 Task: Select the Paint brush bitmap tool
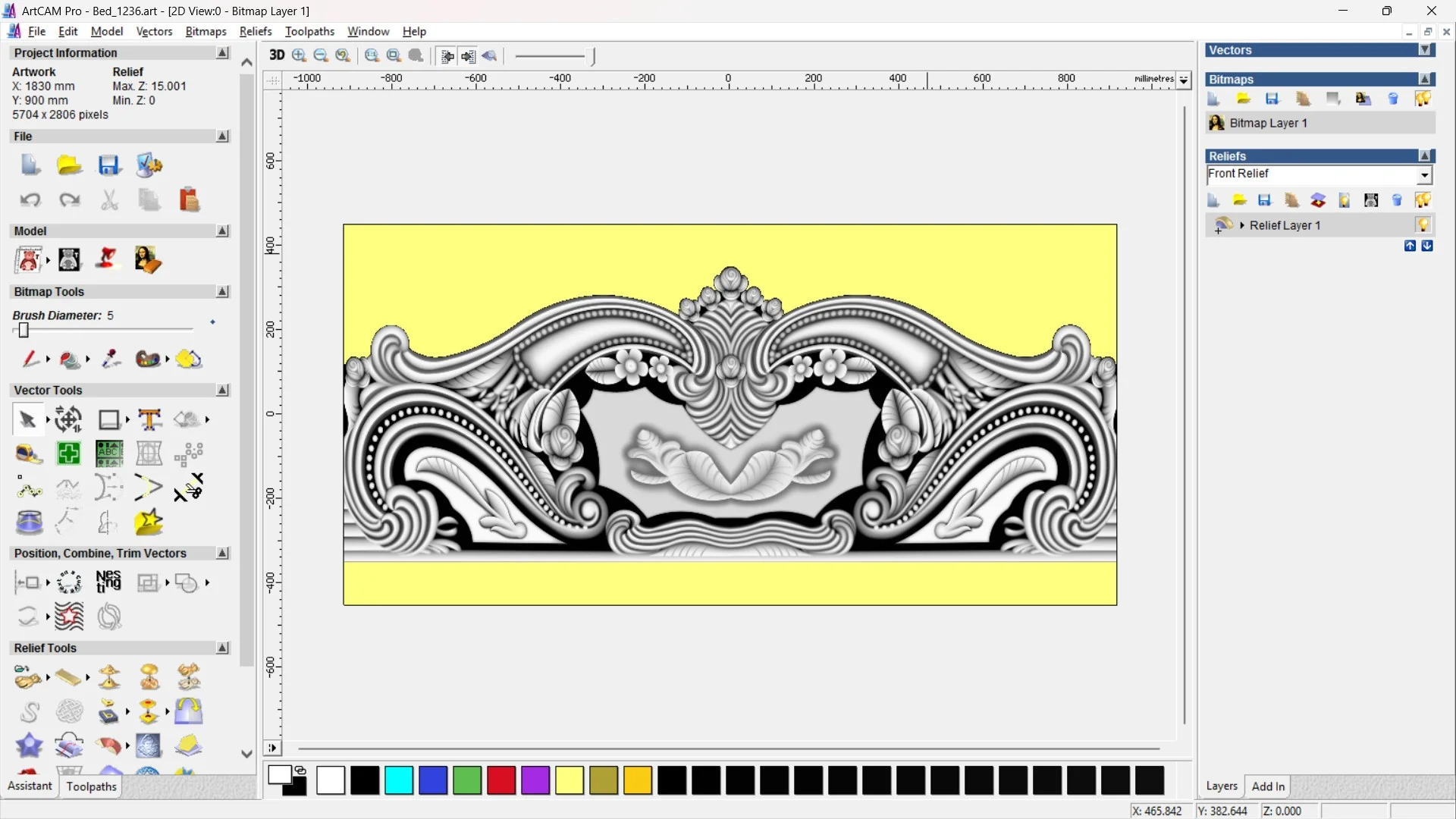30,359
